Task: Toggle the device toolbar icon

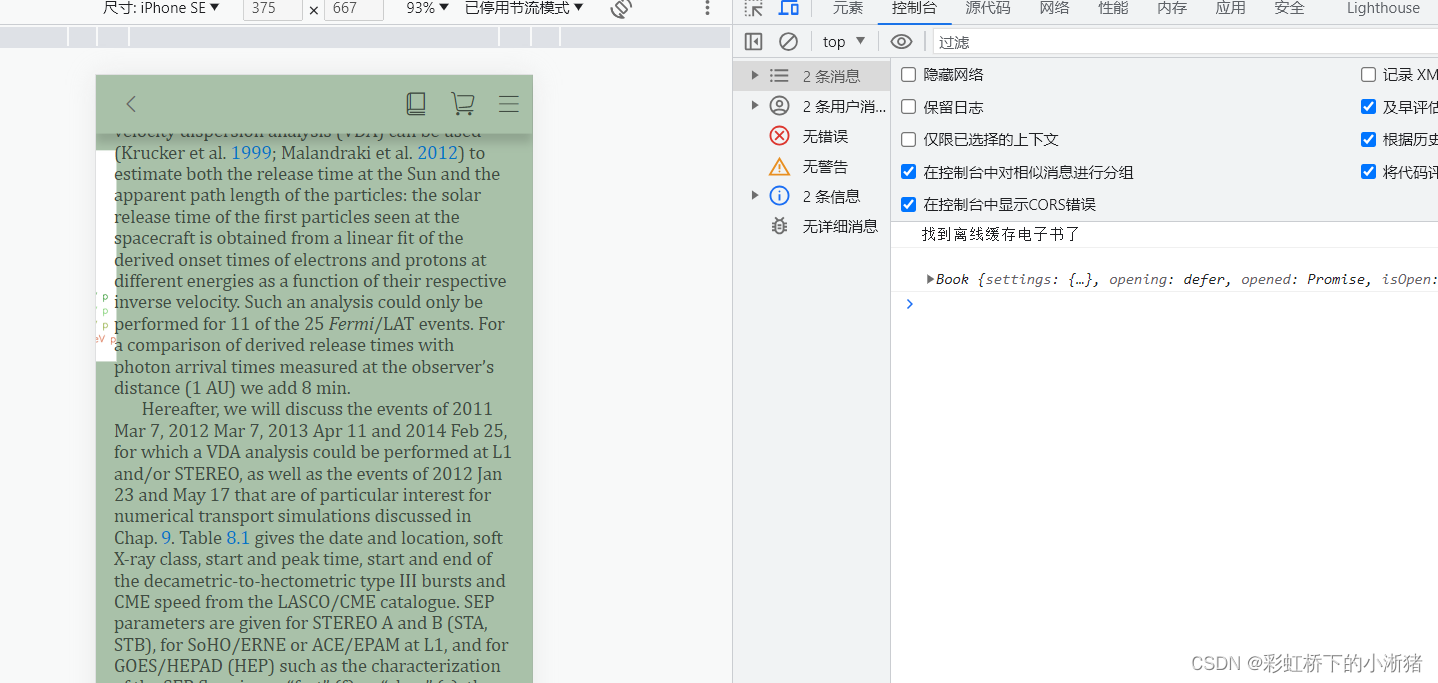Action: pyautogui.click(x=789, y=9)
